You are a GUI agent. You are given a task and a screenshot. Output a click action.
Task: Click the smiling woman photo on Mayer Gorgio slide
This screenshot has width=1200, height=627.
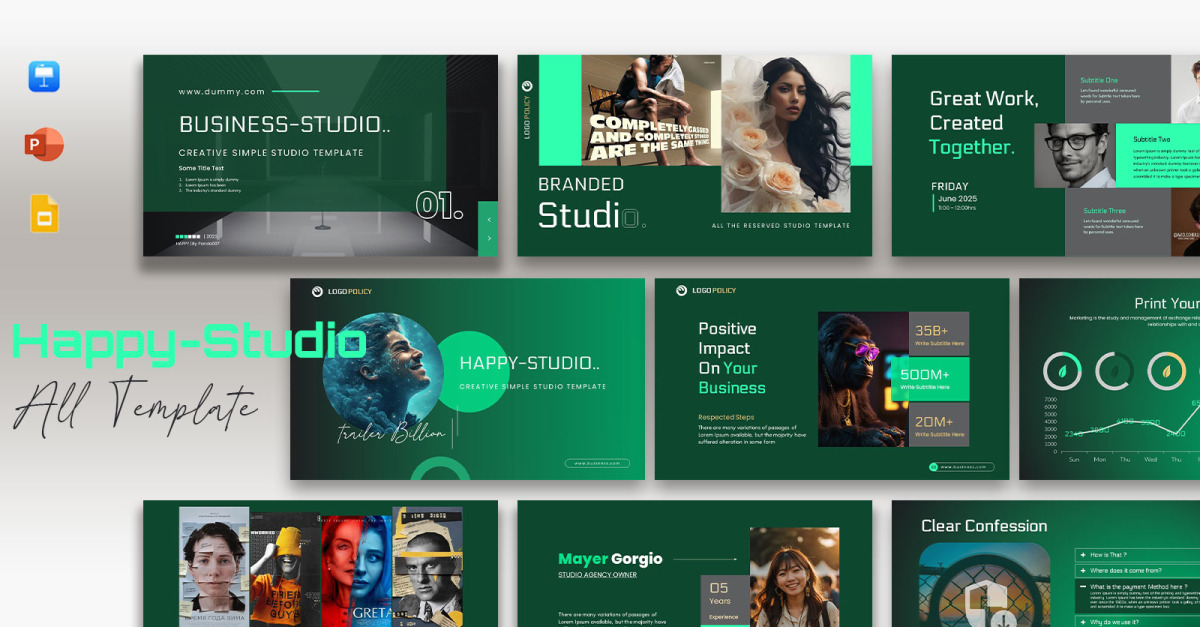click(794, 577)
